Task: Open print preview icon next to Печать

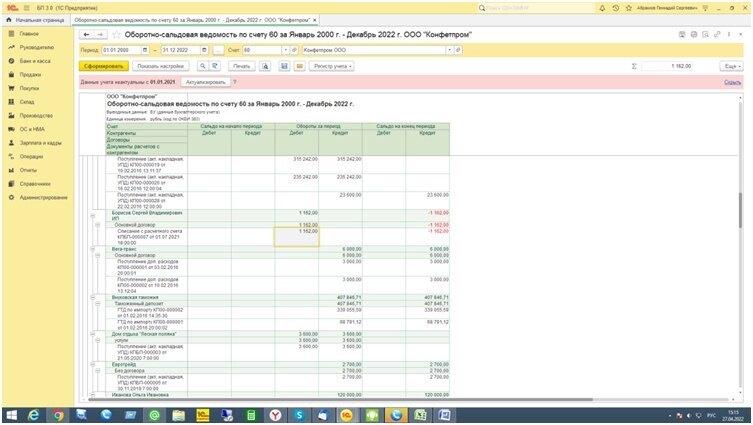Action: tap(265, 66)
